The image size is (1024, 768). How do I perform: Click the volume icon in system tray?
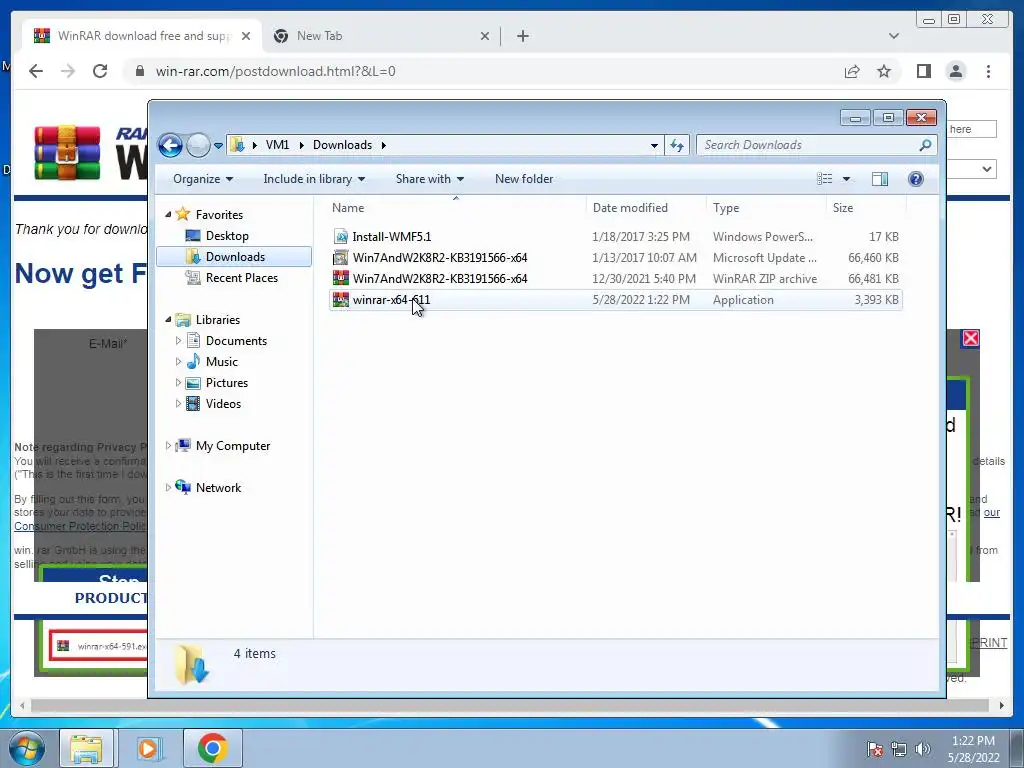pyautogui.click(x=922, y=748)
